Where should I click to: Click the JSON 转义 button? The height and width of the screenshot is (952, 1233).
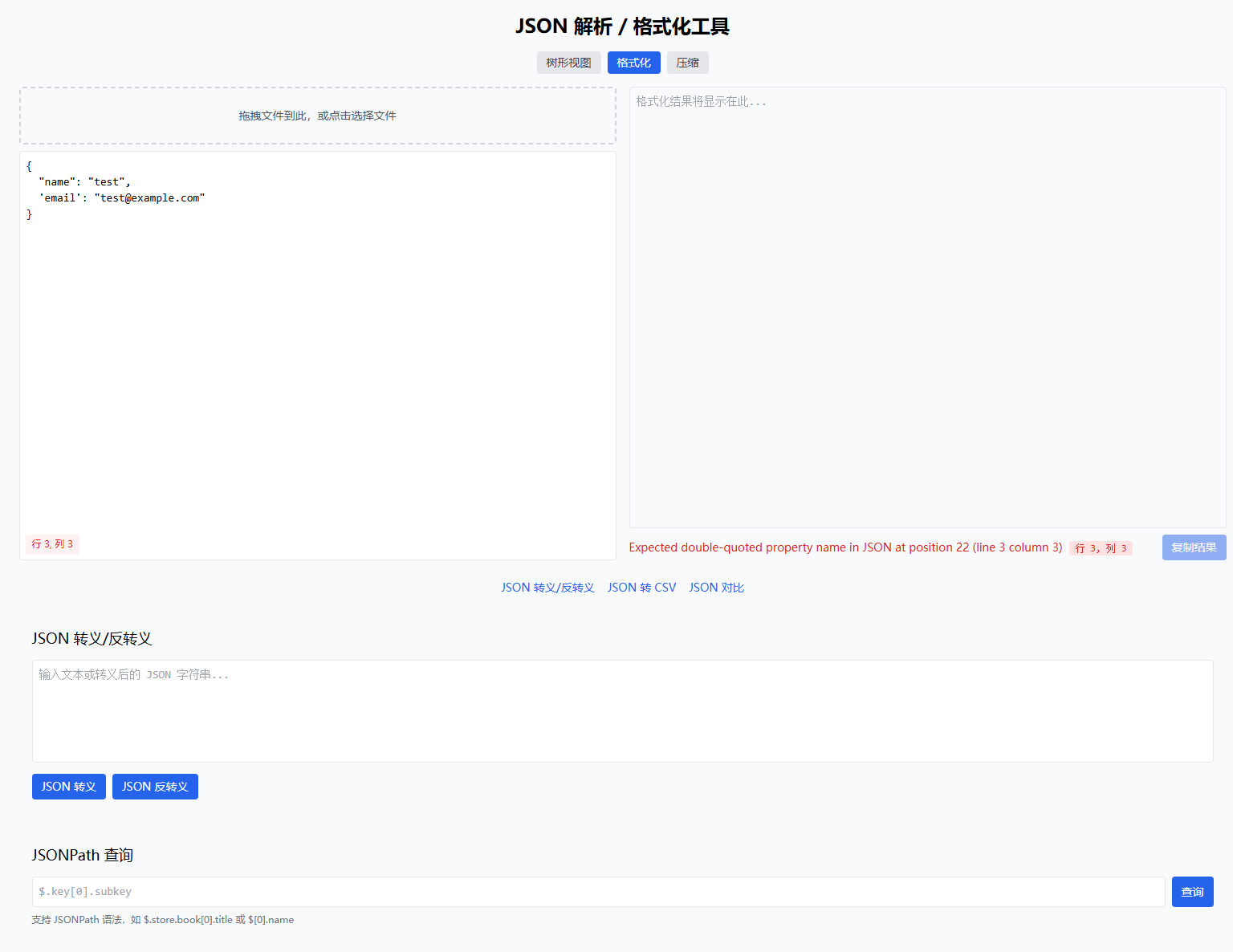click(68, 787)
